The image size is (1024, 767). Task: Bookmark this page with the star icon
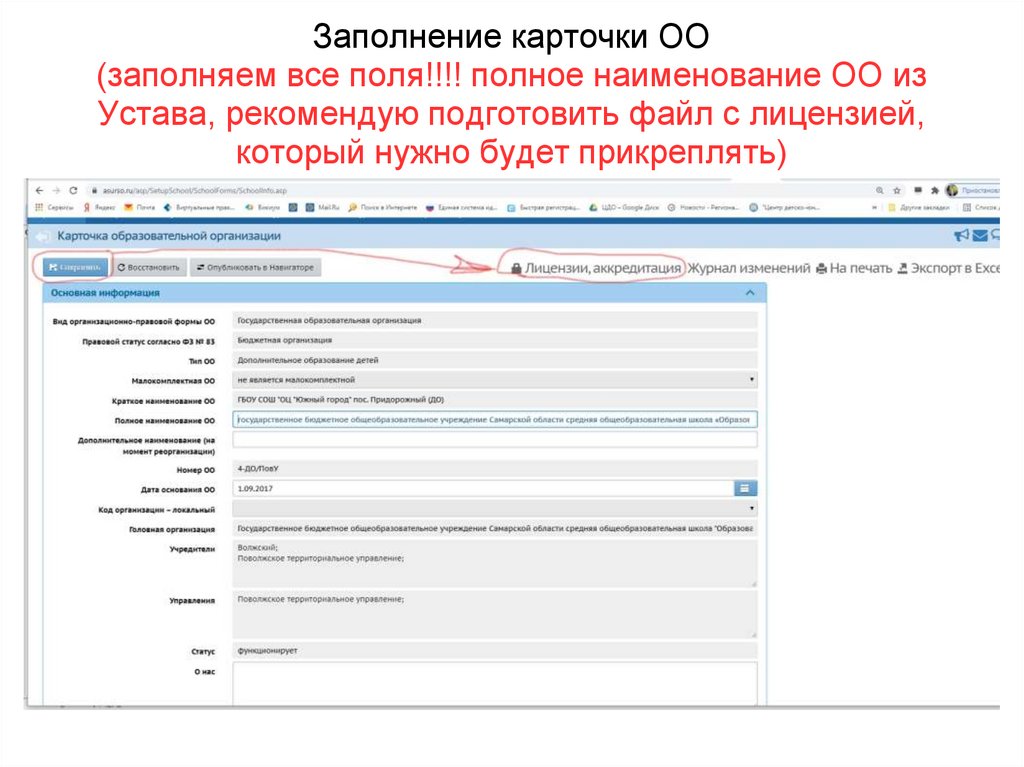[x=897, y=190]
